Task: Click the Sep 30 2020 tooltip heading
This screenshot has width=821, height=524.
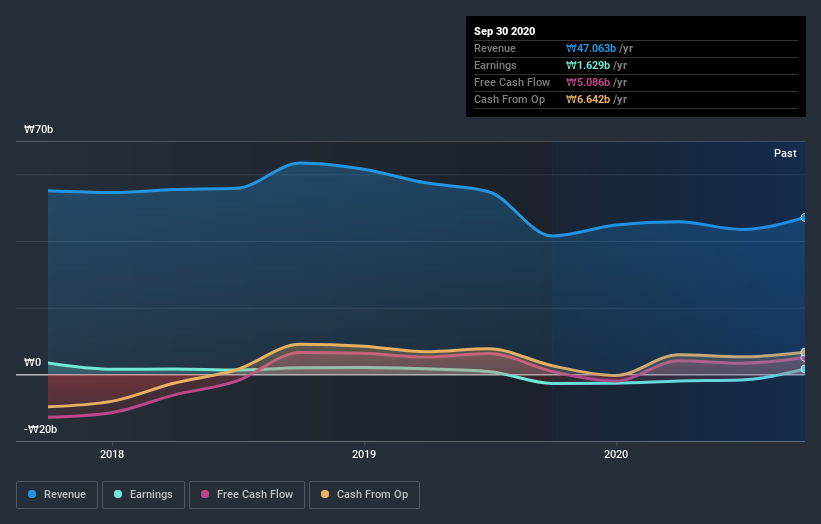Action: (x=504, y=31)
